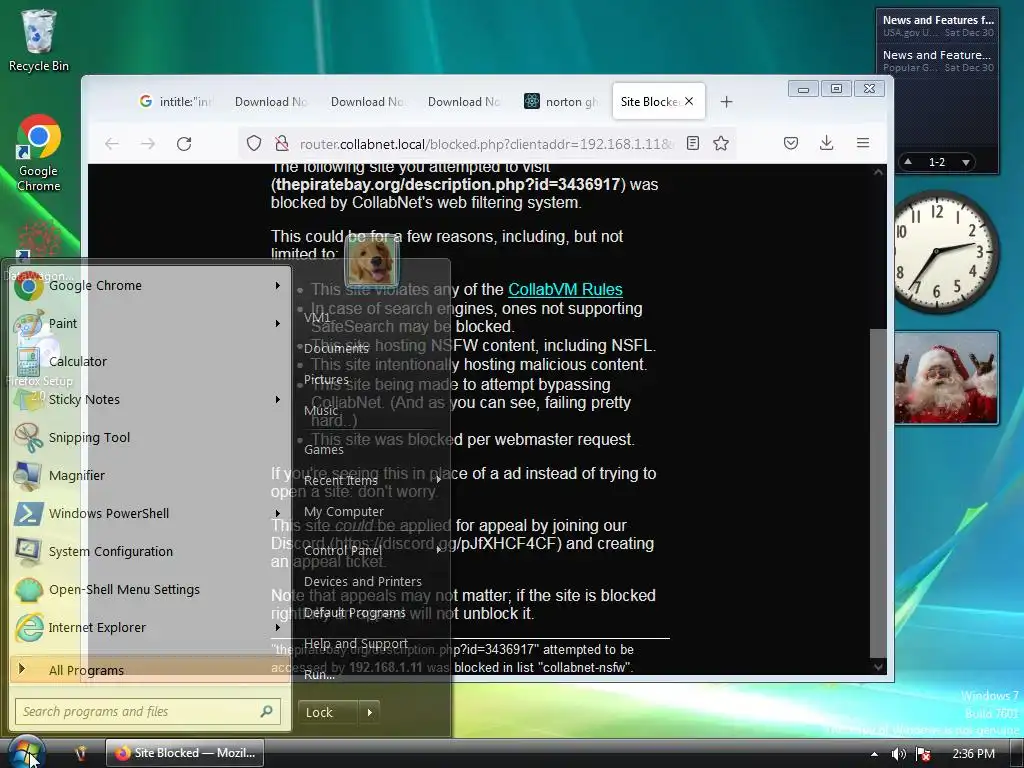Open Music from Start menu

point(321,410)
